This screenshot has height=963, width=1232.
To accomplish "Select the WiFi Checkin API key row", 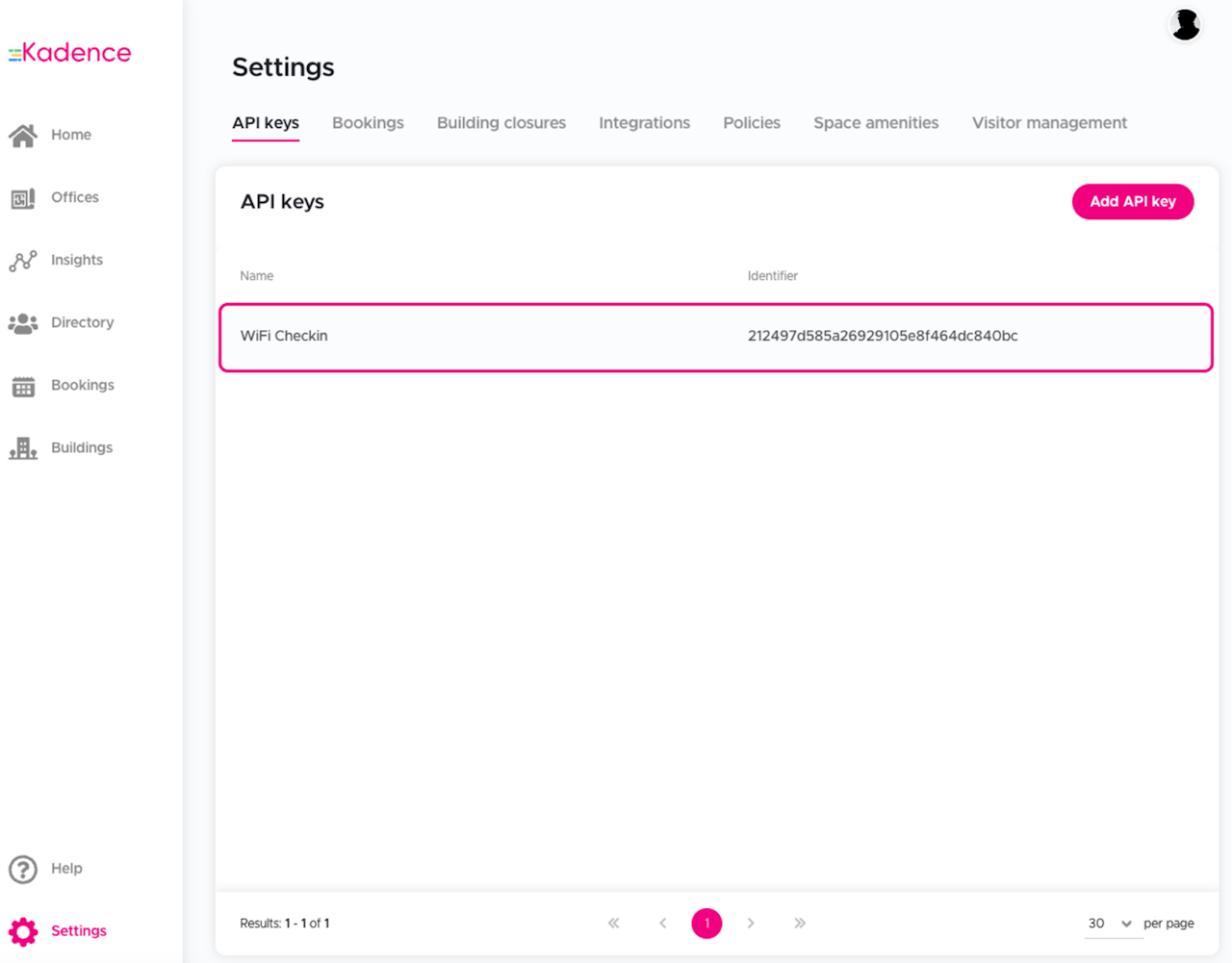I will pos(715,337).
